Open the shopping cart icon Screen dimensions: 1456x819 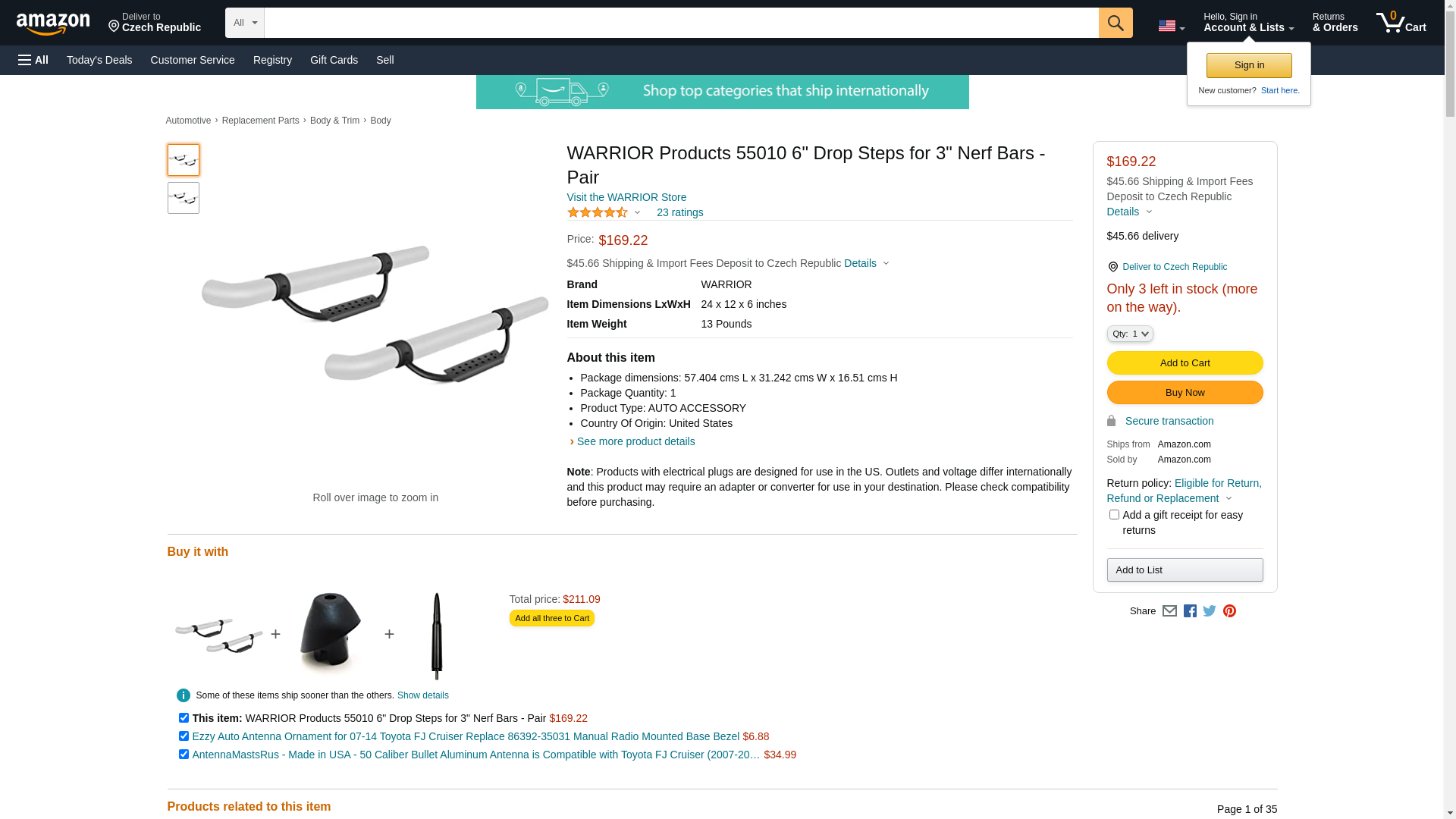[1401, 23]
